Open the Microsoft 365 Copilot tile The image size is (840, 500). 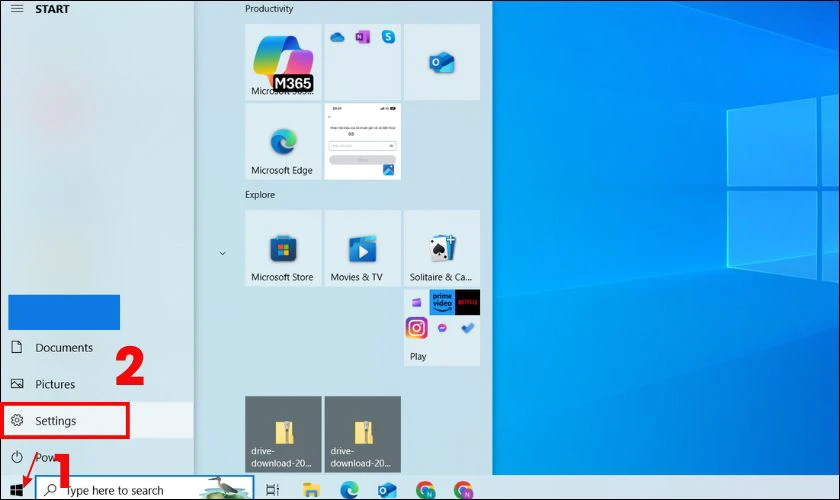point(283,62)
